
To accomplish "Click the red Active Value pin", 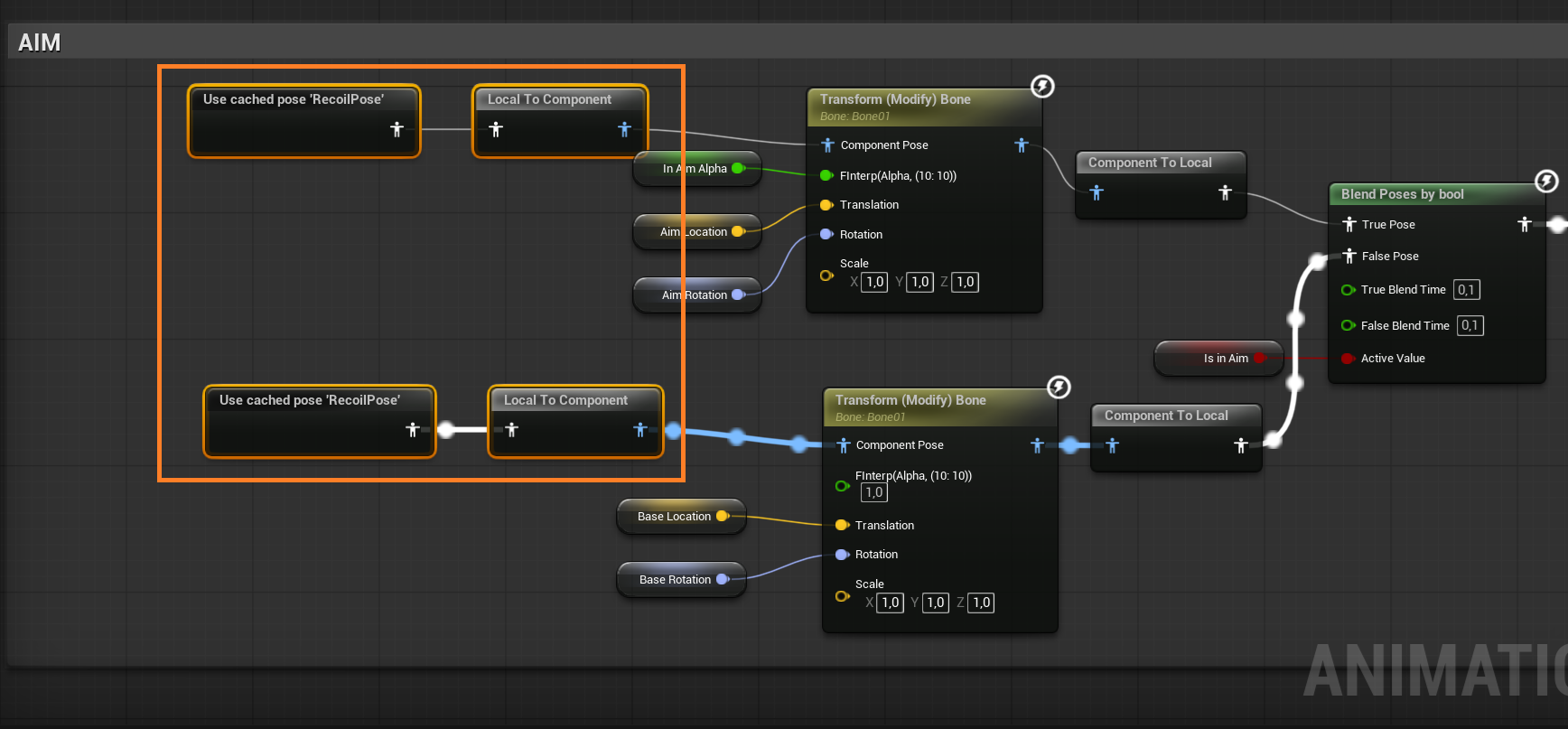I will (x=1348, y=359).
